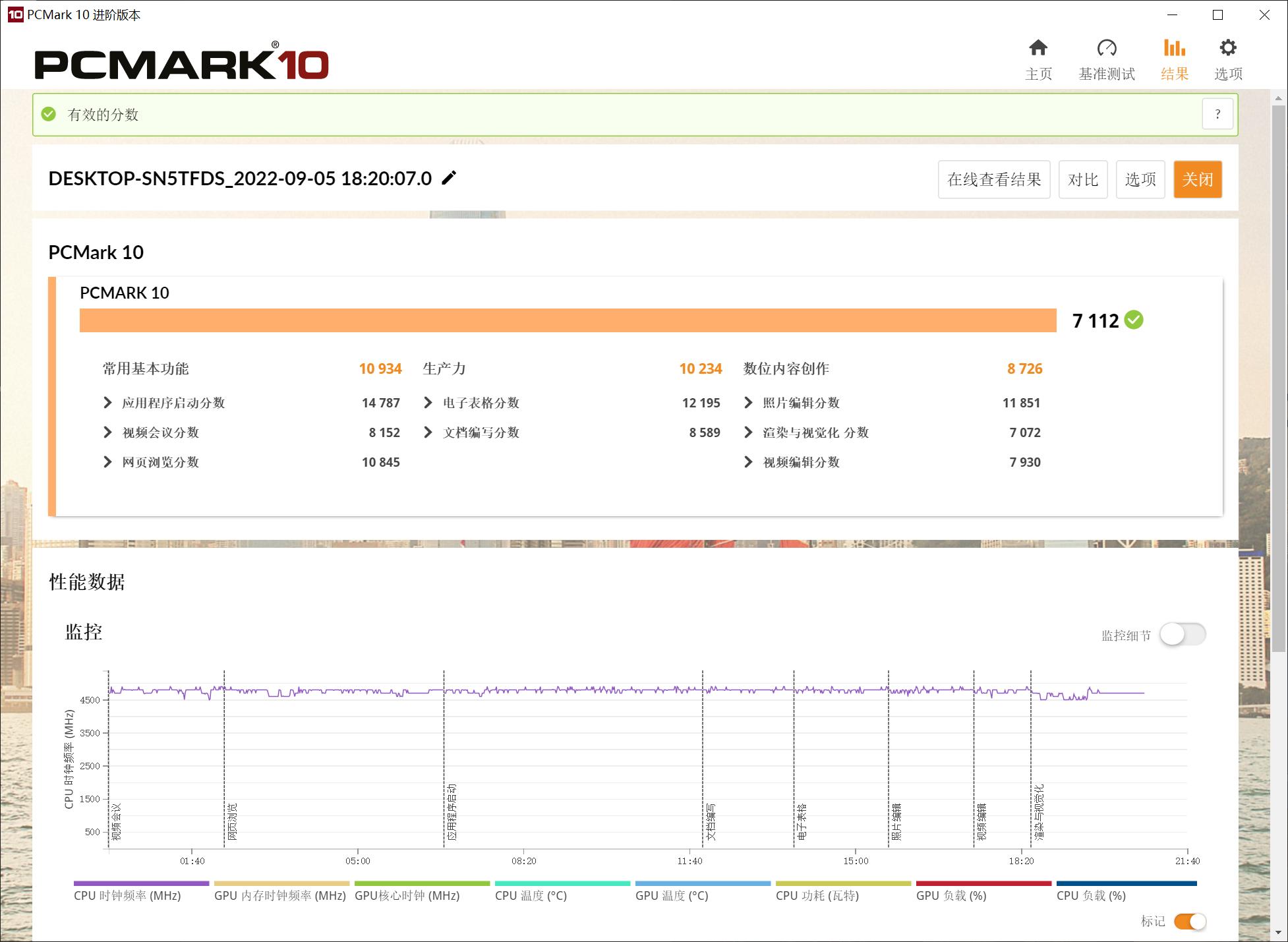Enable the 监控细节 monitoring details toggle
This screenshot has height=942, width=1288.
coord(1183,633)
